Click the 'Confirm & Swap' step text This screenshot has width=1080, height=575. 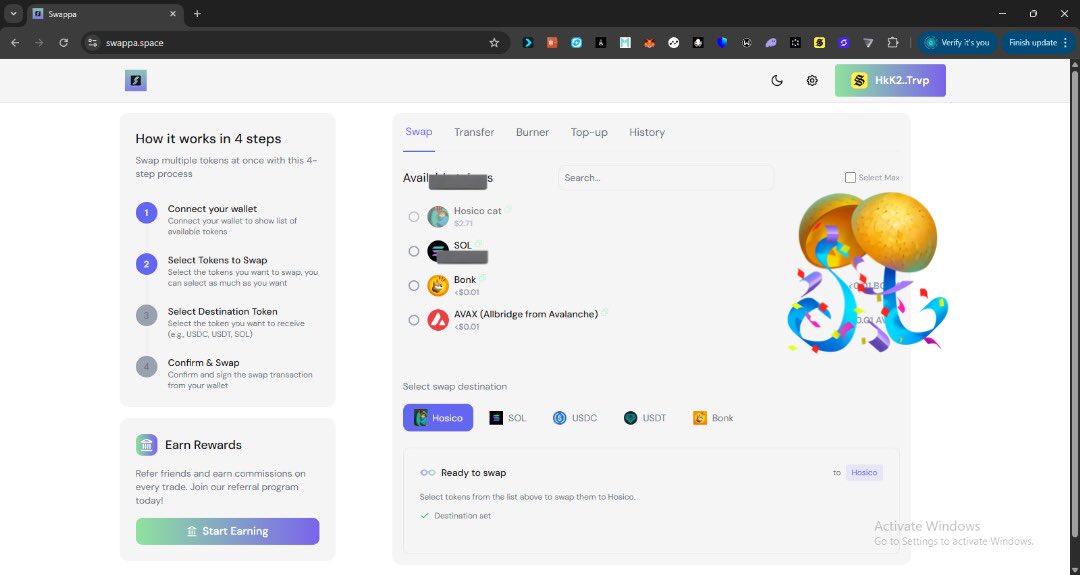[x=204, y=362]
